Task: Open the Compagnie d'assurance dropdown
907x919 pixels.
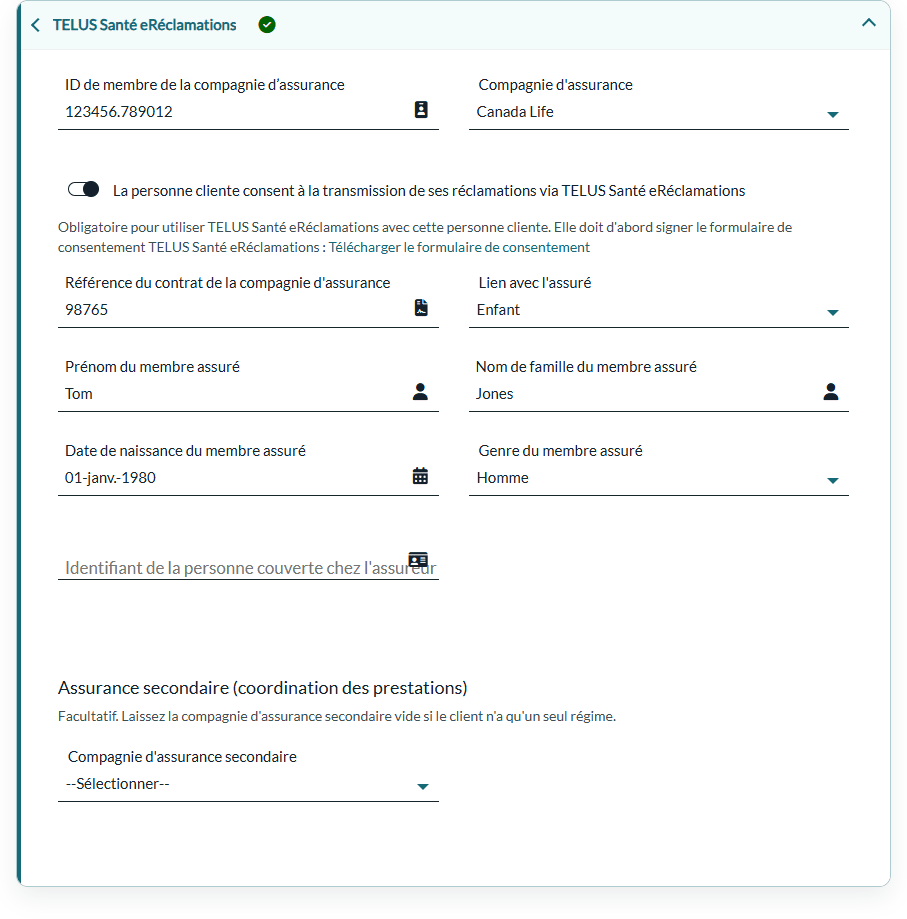Action: [x=659, y=112]
